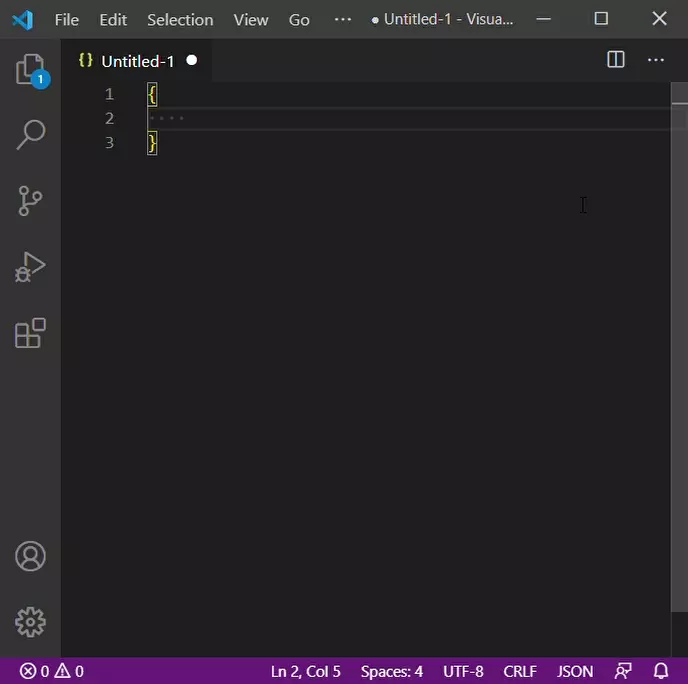688x684 pixels.
Task: Click the closing brace on line 3
Action: [x=152, y=143]
